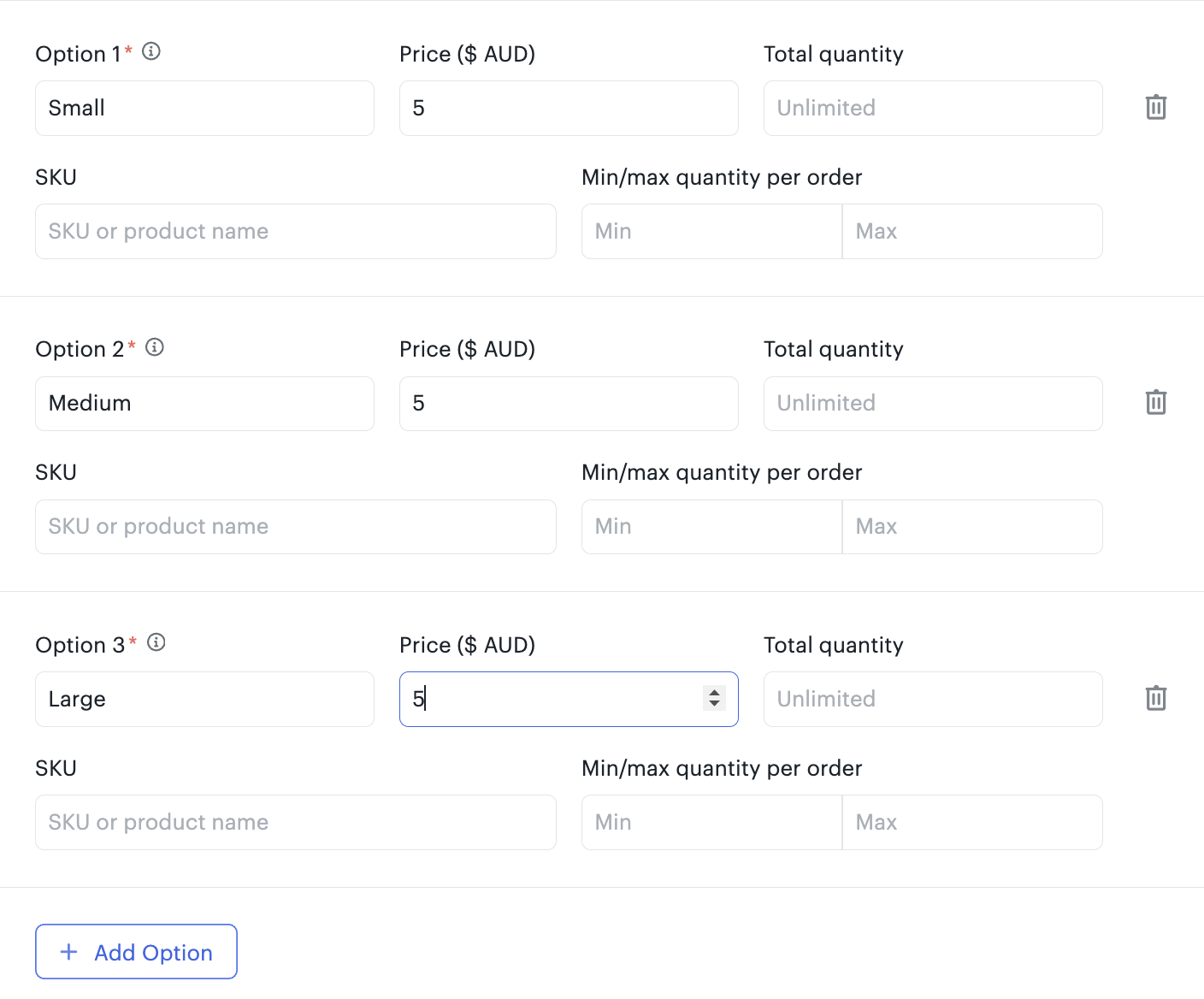
Task: Click 'Min/max quantity per order' label under Option 3
Action: coord(722,768)
